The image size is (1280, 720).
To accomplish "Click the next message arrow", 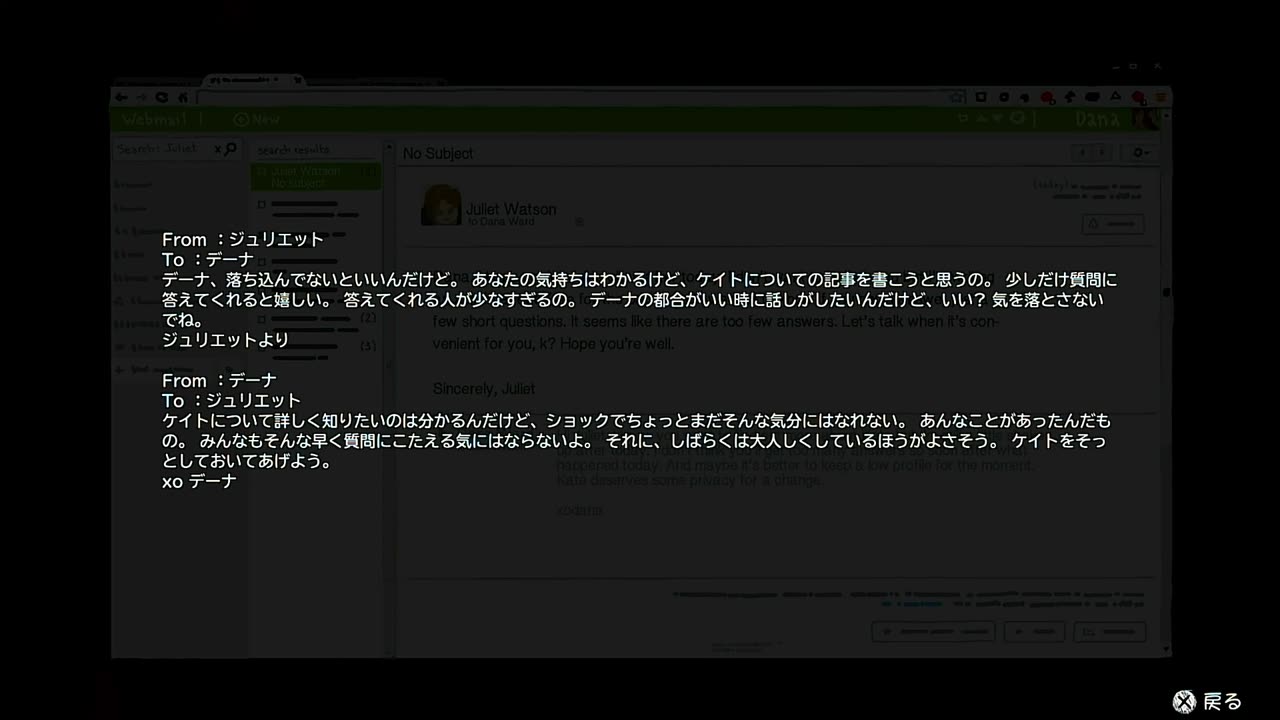I will pos(1102,153).
